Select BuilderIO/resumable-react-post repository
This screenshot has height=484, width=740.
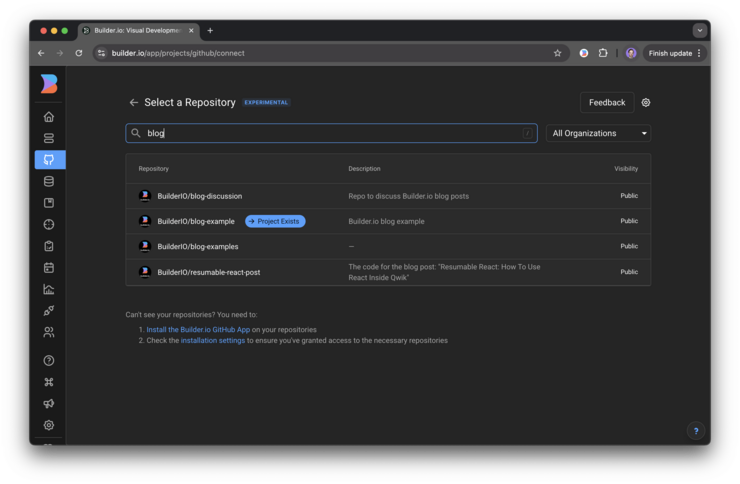[x=209, y=272]
